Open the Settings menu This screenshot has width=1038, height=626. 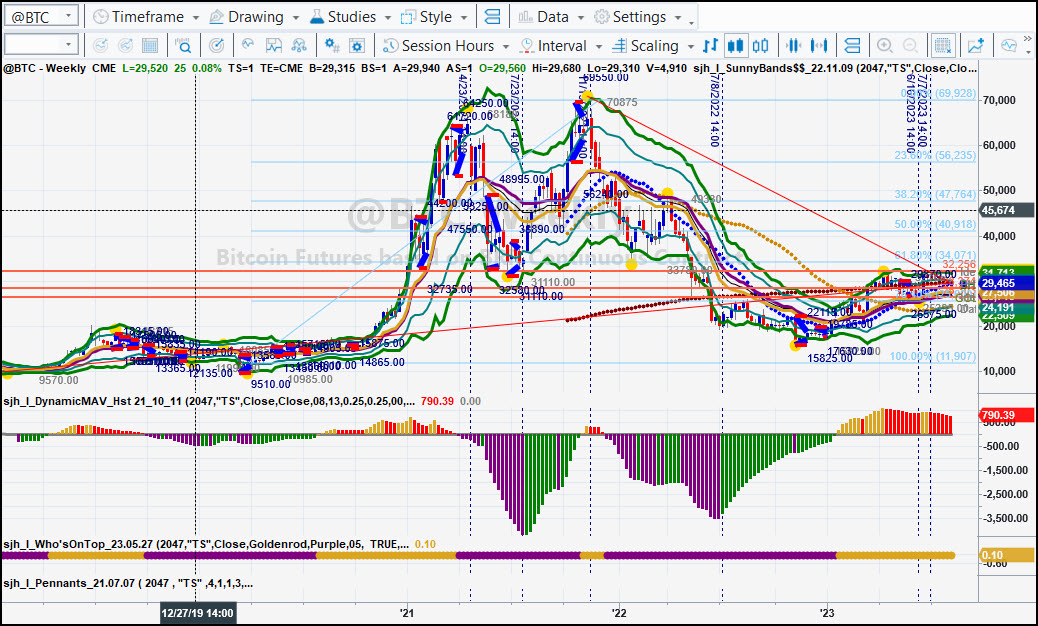tap(630, 17)
